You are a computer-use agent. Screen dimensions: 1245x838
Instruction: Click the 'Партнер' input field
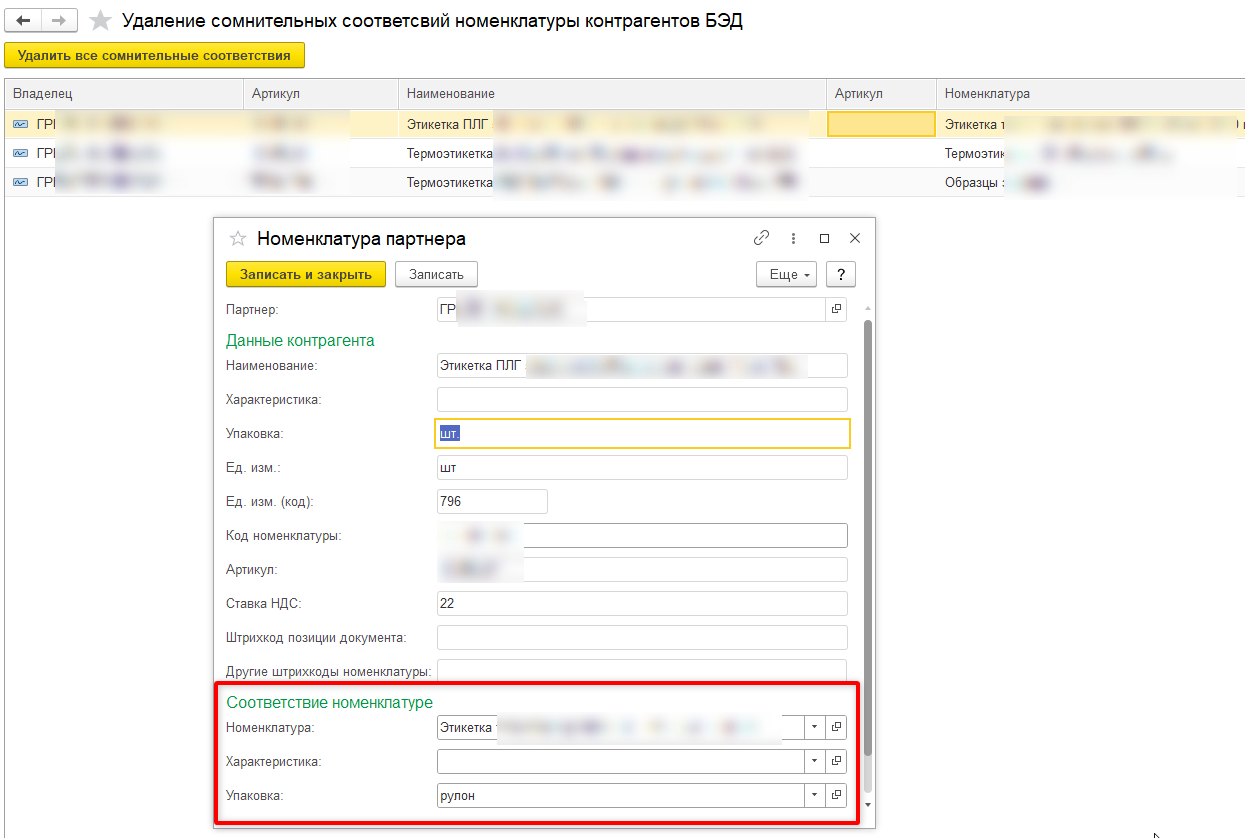631,310
